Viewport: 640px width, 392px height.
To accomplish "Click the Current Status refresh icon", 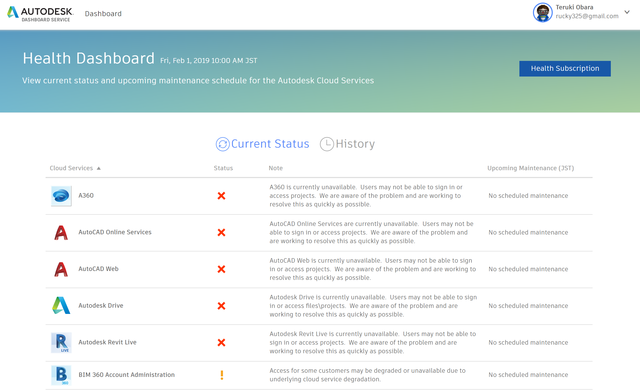I will (x=222, y=144).
